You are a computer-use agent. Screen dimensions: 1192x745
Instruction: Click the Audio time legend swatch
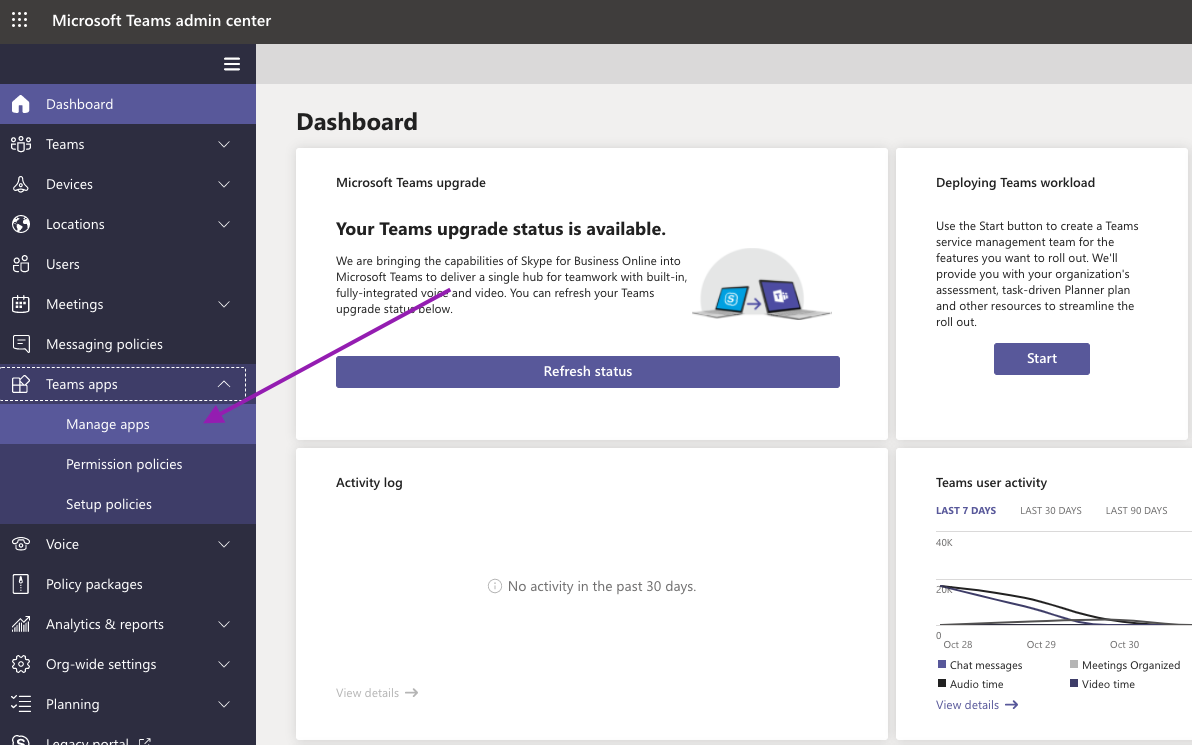pyautogui.click(x=942, y=683)
